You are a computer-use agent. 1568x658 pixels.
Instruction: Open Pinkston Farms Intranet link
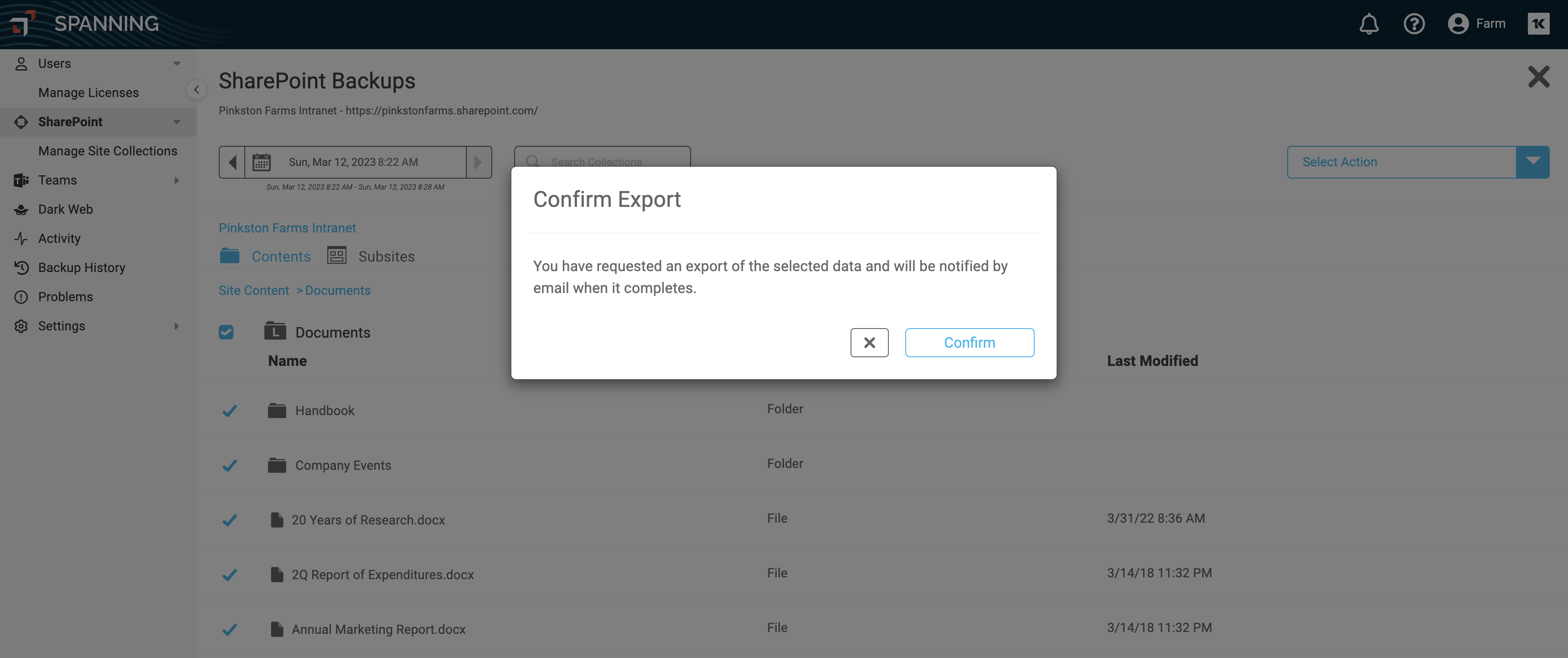[x=287, y=228]
